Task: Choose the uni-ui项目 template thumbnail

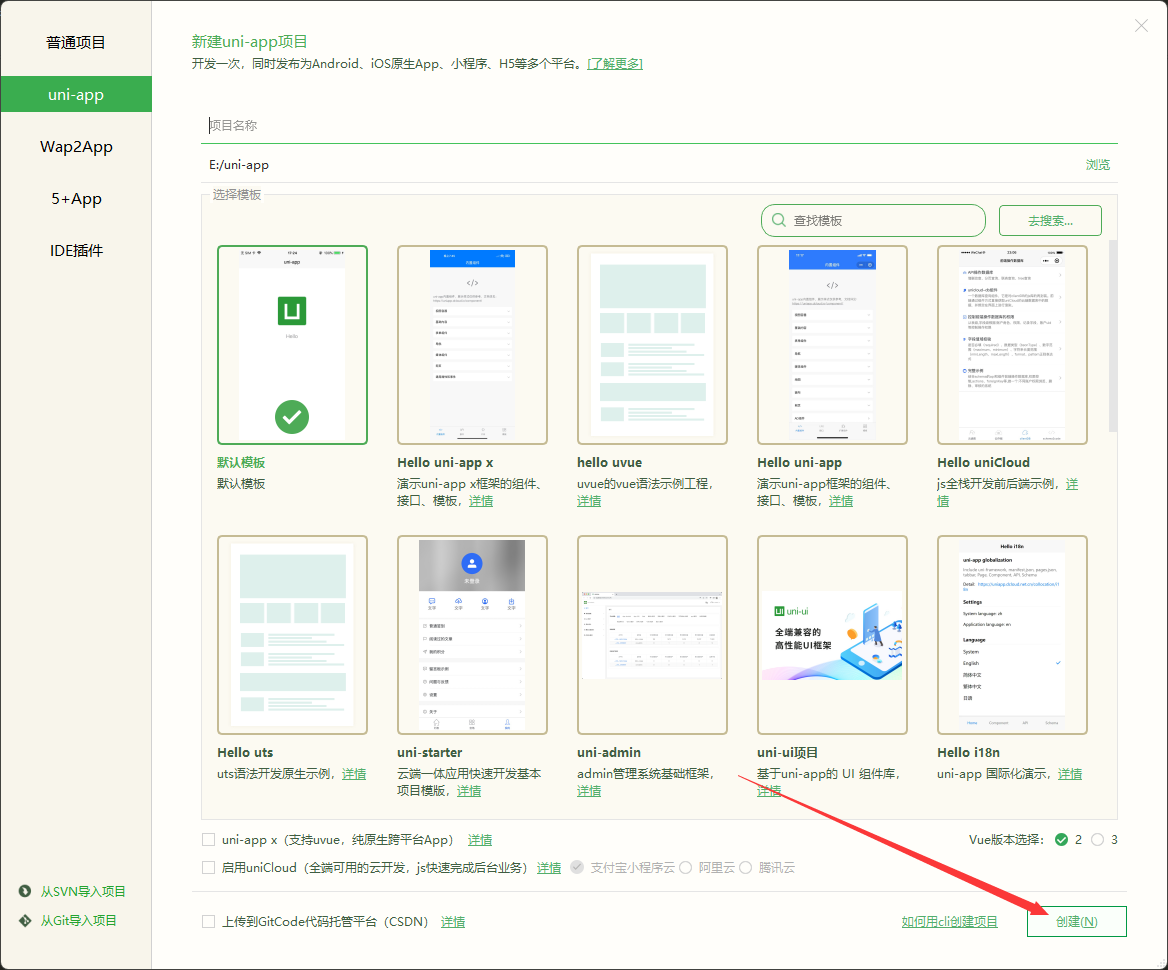Action: point(832,635)
